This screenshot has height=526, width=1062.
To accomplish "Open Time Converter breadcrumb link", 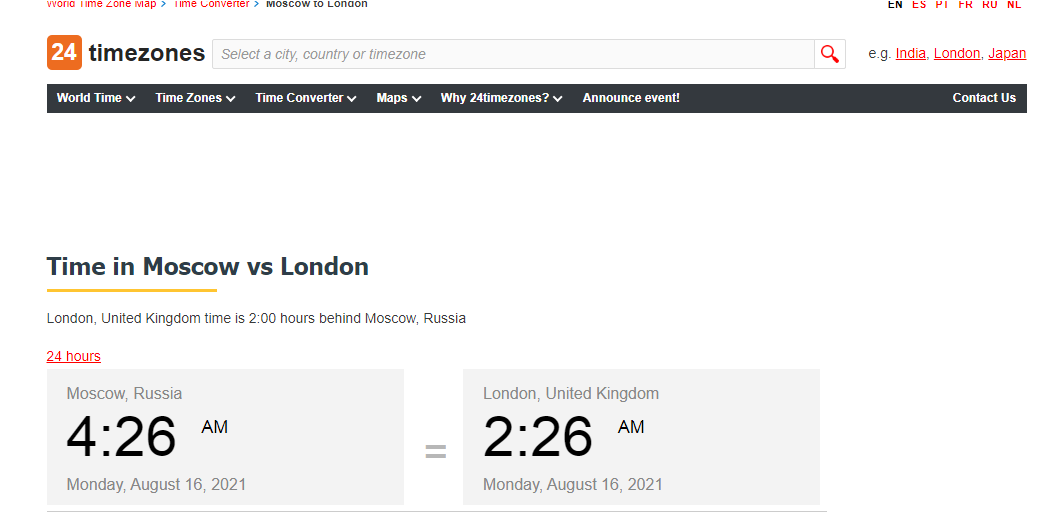I will (x=211, y=4).
